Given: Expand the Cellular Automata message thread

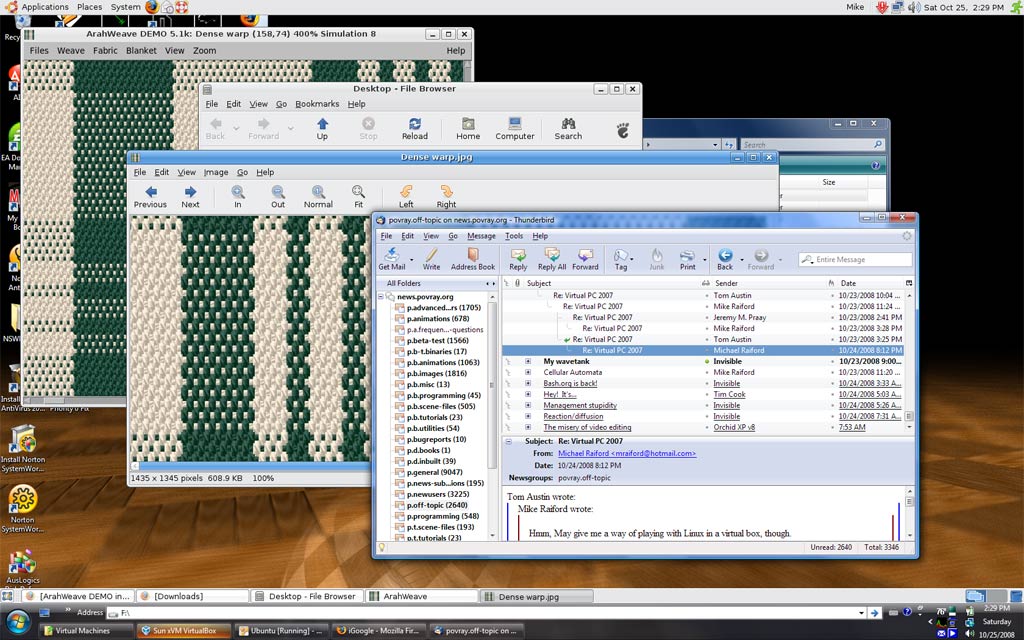Looking at the screenshot, I should pyautogui.click(x=528, y=372).
